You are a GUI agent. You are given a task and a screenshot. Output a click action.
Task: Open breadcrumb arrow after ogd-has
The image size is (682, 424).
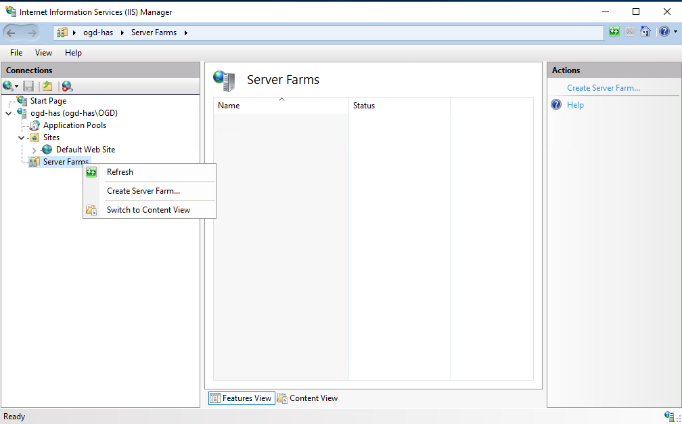pos(122,33)
